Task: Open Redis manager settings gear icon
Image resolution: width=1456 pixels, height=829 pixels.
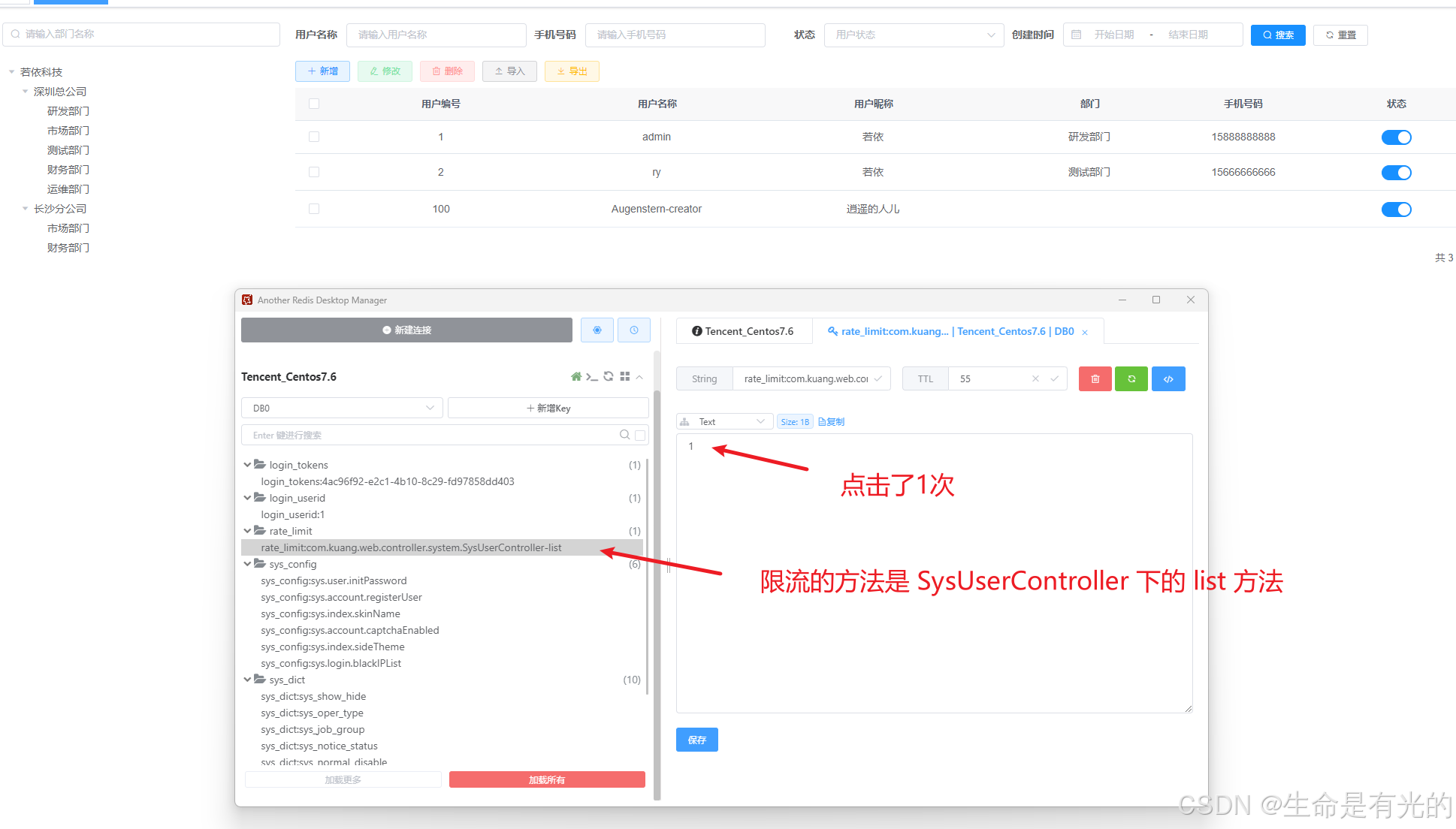Action: coord(597,330)
